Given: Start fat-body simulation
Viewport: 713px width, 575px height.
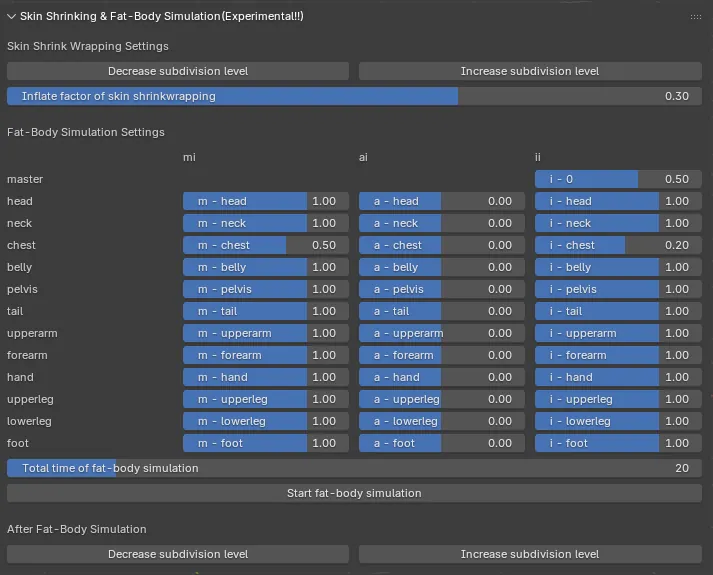Looking at the screenshot, I should pyautogui.click(x=354, y=493).
